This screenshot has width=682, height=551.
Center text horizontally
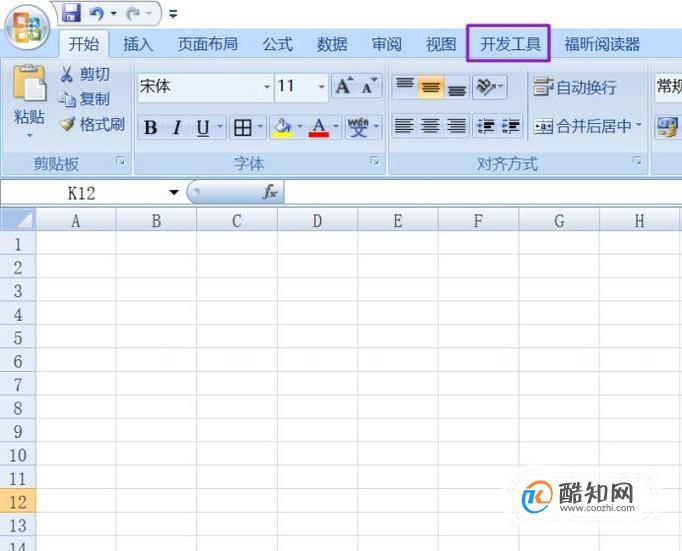431,126
